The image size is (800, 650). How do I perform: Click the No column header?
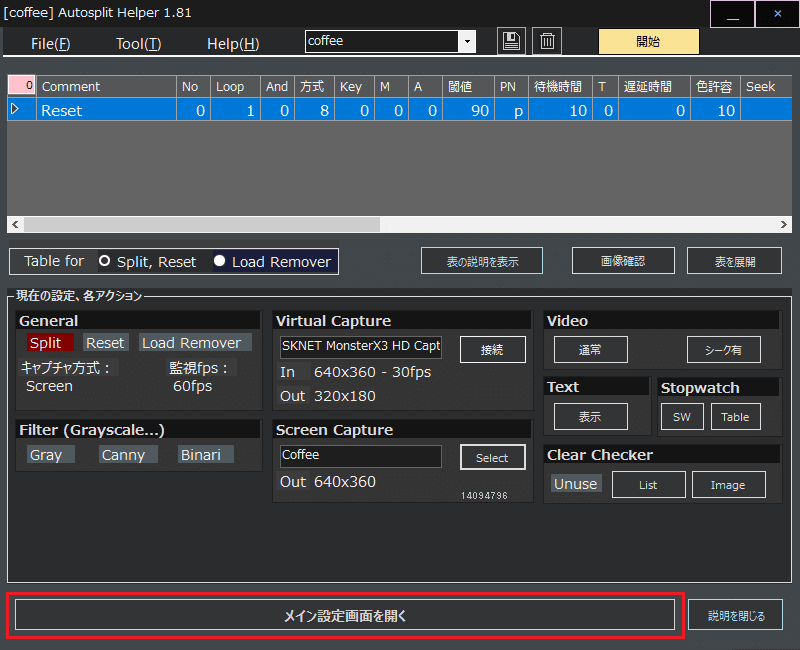(193, 86)
